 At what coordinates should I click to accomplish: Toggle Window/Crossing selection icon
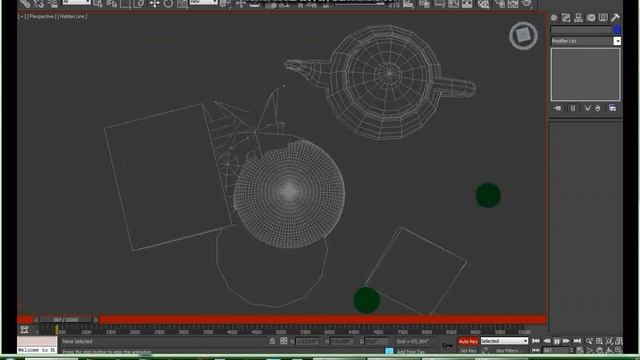click(139, 4)
